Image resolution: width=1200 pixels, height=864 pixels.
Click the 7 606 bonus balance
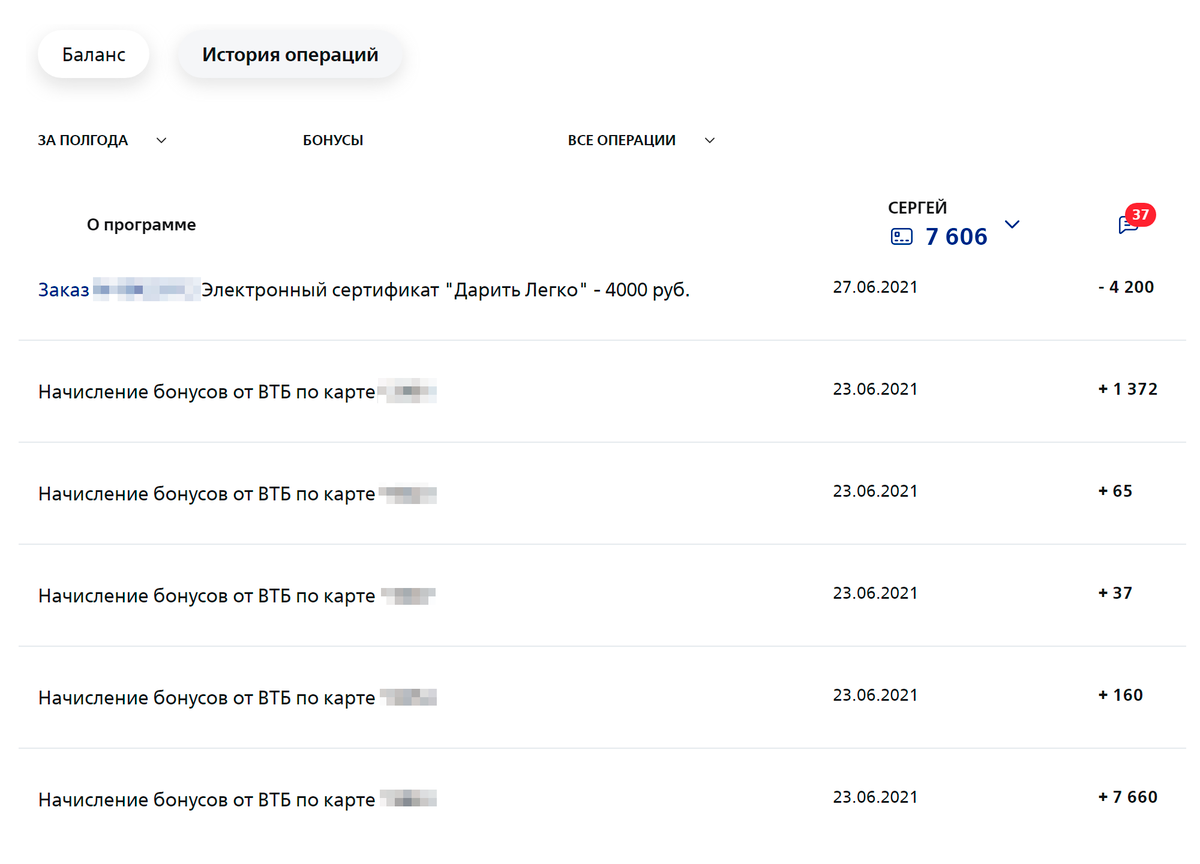[956, 237]
